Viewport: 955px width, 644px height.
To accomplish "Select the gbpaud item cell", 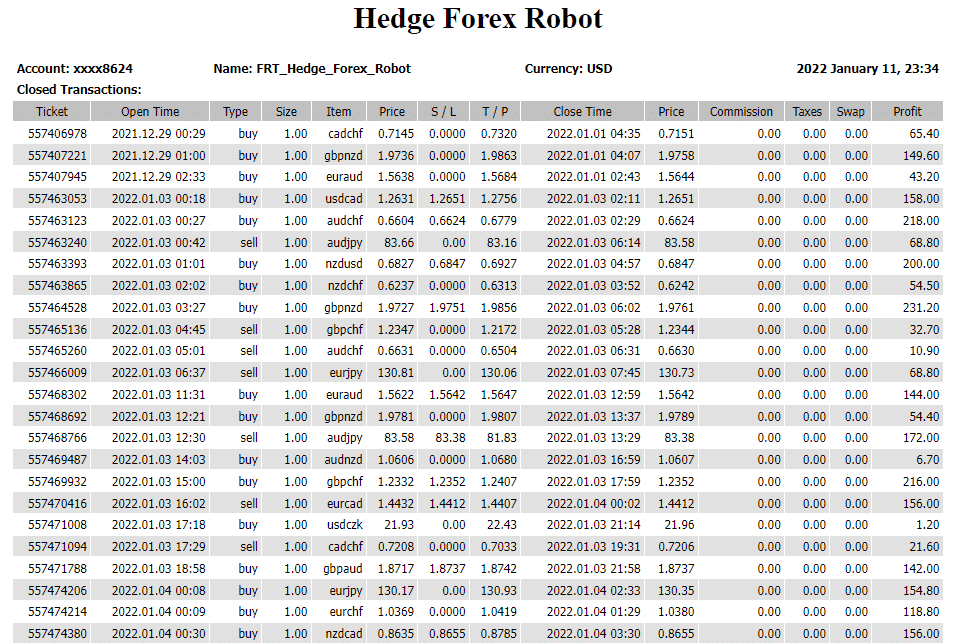I will [x=343, y=569].
